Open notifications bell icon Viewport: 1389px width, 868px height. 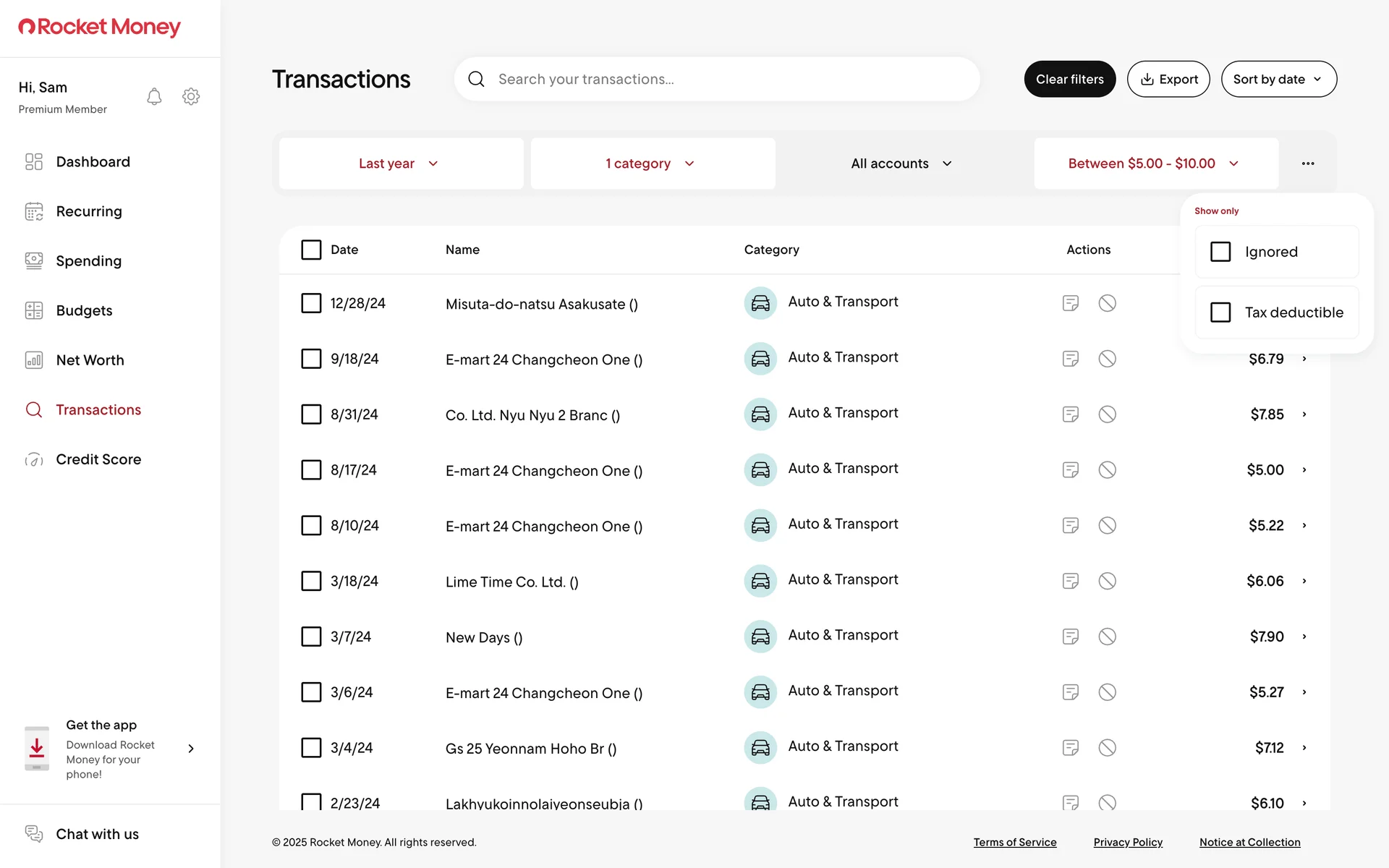(154, 97)
